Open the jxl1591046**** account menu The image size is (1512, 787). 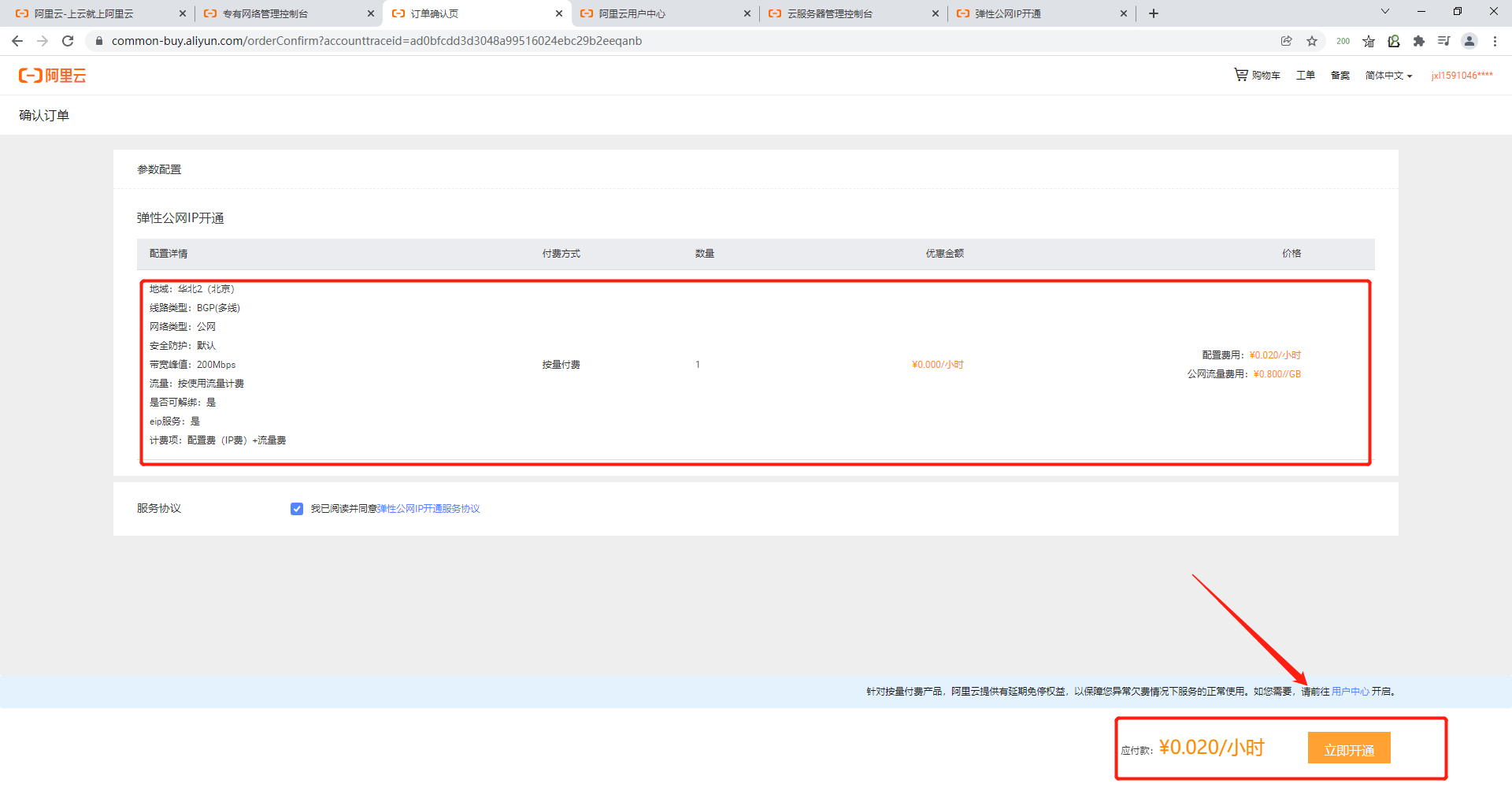click(x=1462, y=76)
